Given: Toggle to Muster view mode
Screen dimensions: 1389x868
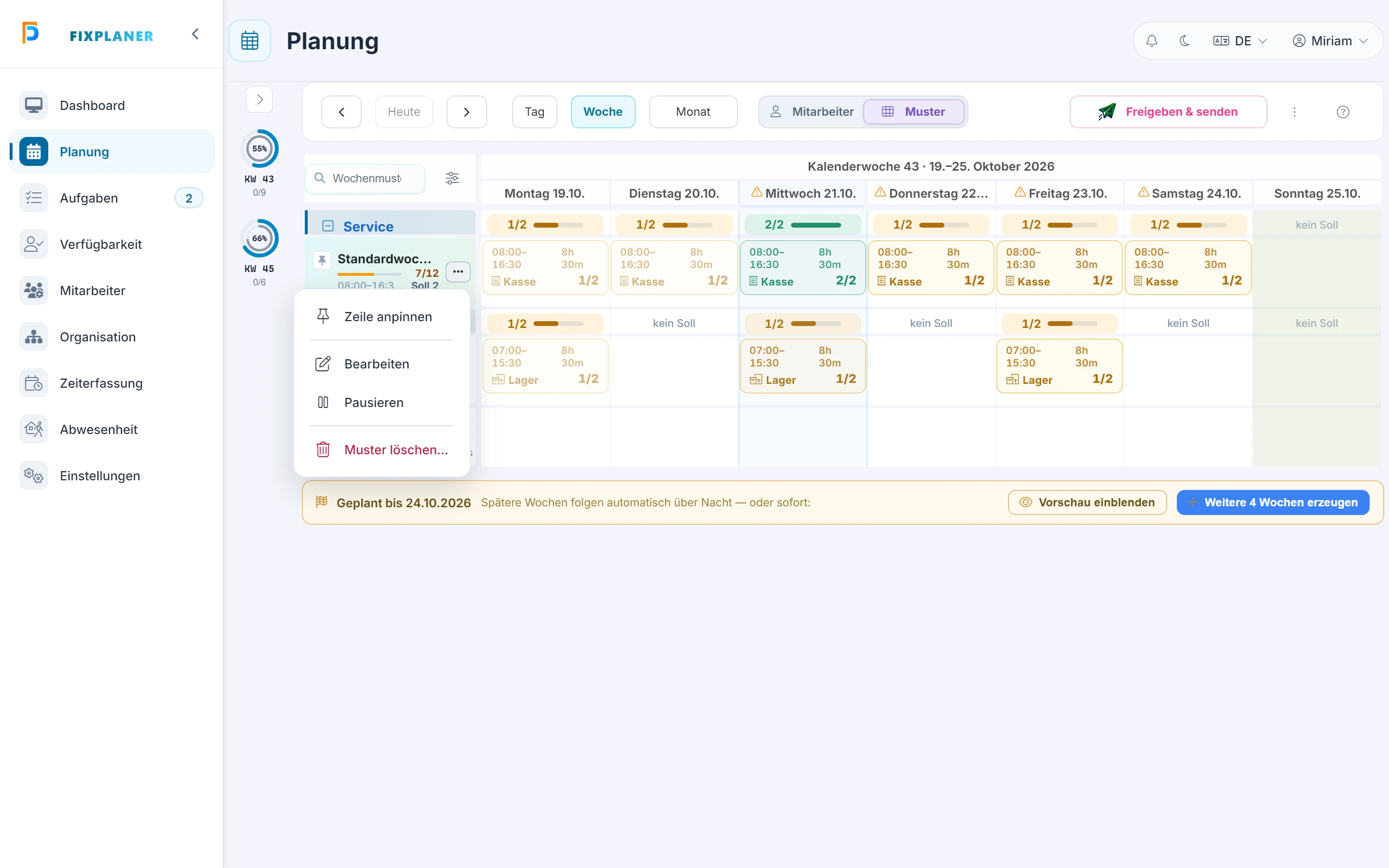Looking at the screenshot, I should pos(914,112).
